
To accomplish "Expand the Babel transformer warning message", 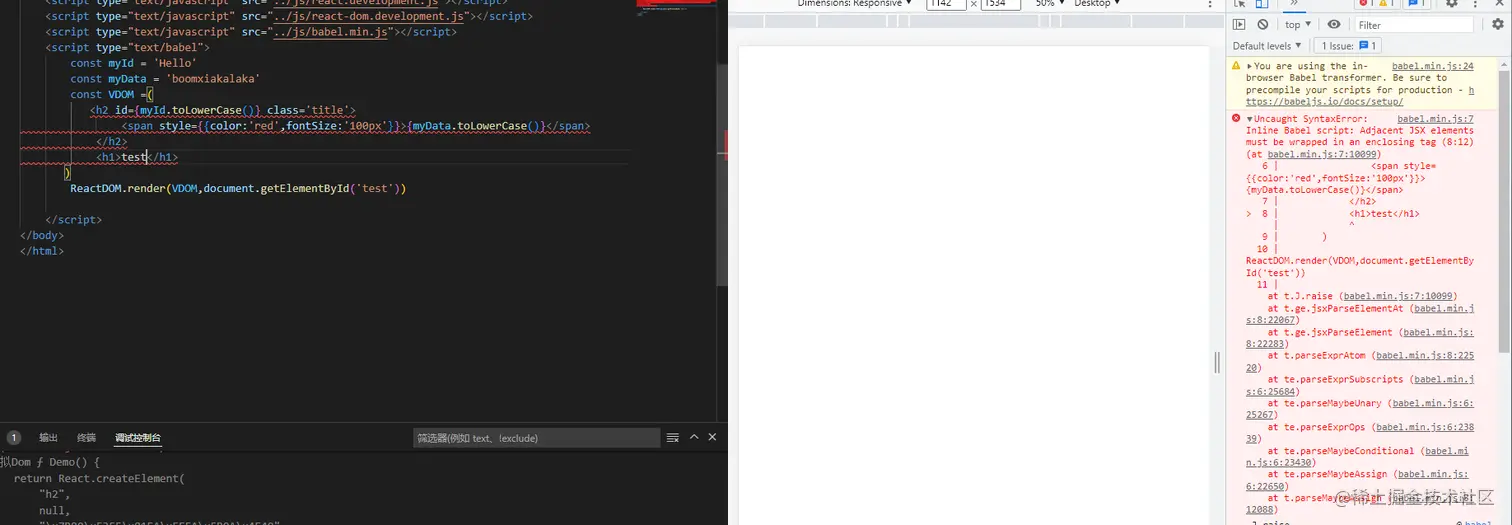I will tap(1249, 66).
